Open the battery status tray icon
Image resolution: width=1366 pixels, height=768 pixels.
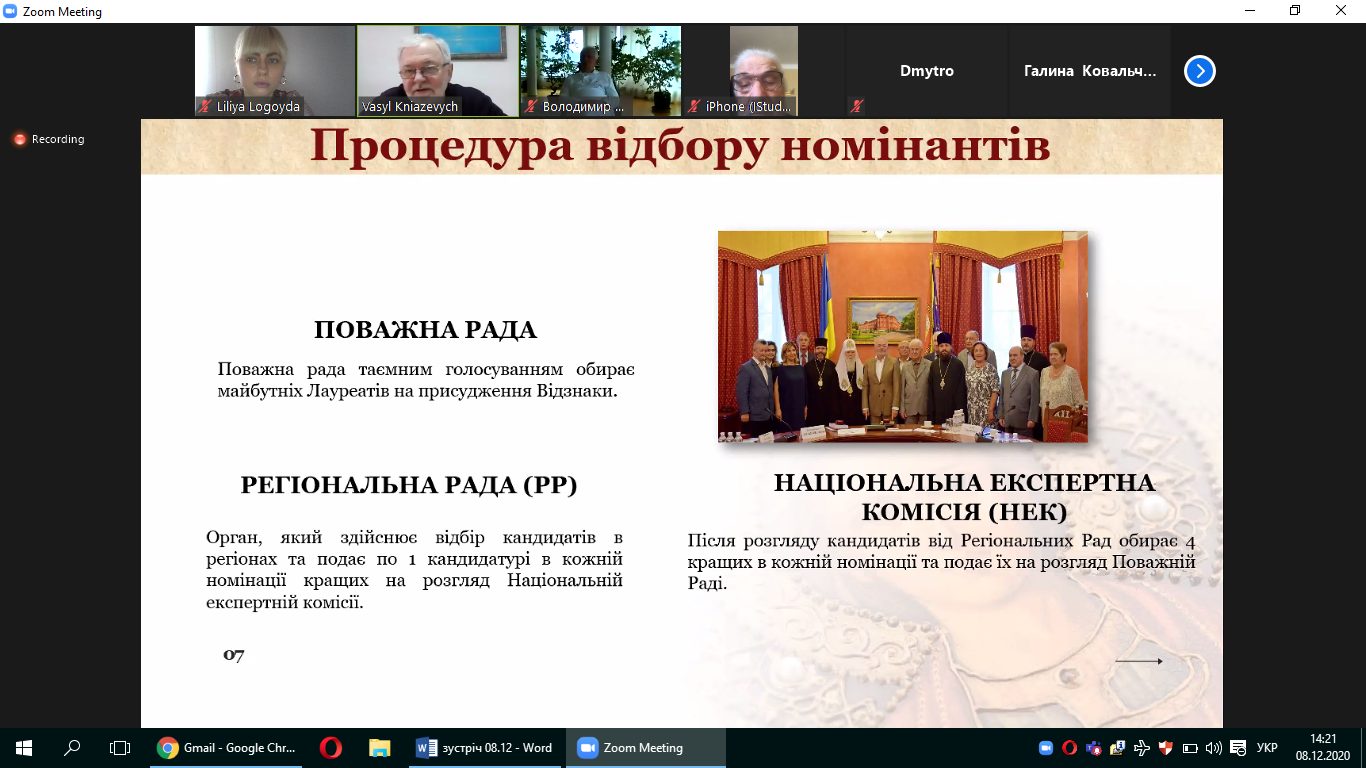(x=1190, y=748)
